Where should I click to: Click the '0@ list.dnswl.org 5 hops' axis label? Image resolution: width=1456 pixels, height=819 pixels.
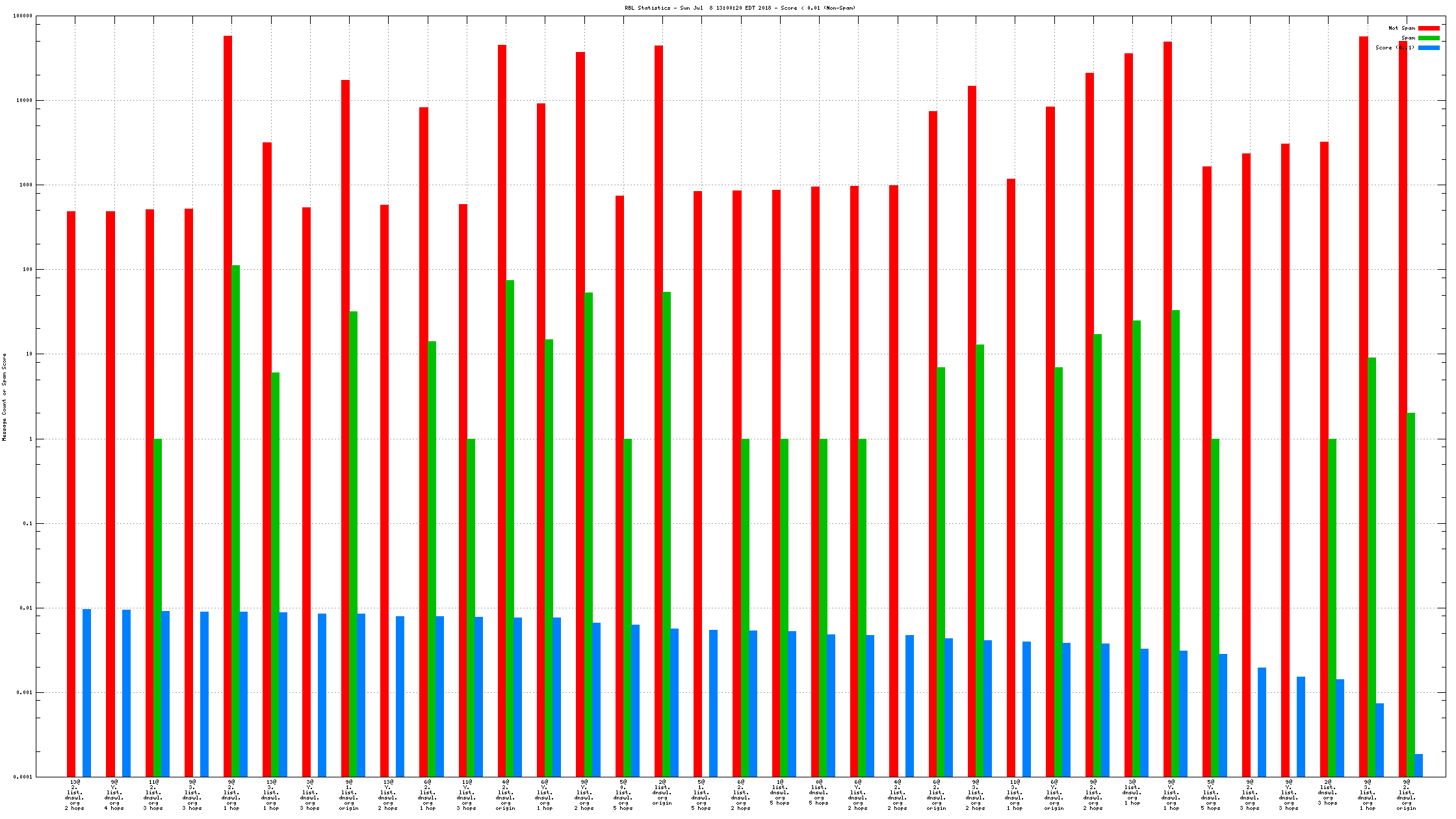click(x=819, y=792)
